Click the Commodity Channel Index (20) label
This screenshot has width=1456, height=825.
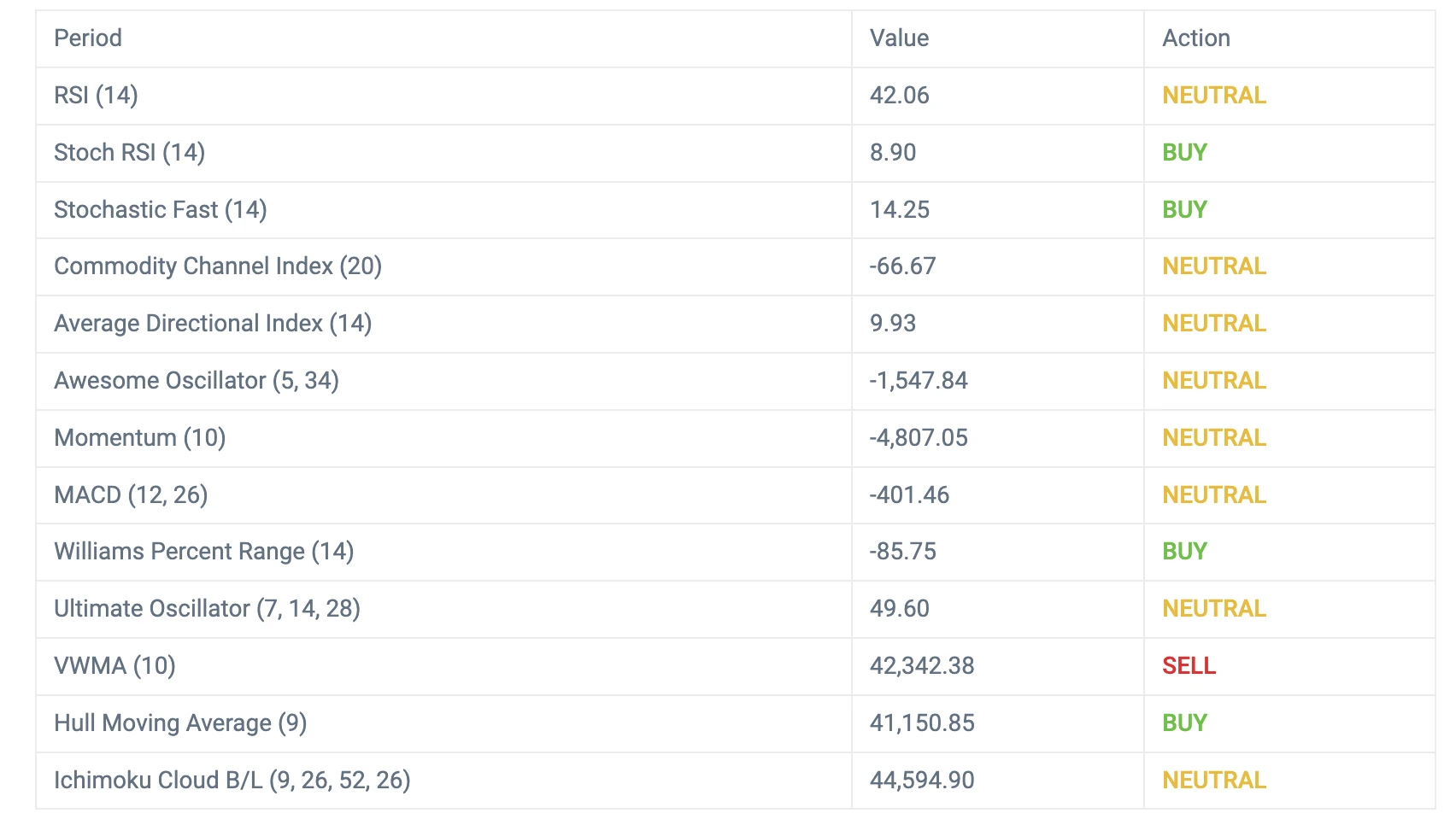[217, 266]
